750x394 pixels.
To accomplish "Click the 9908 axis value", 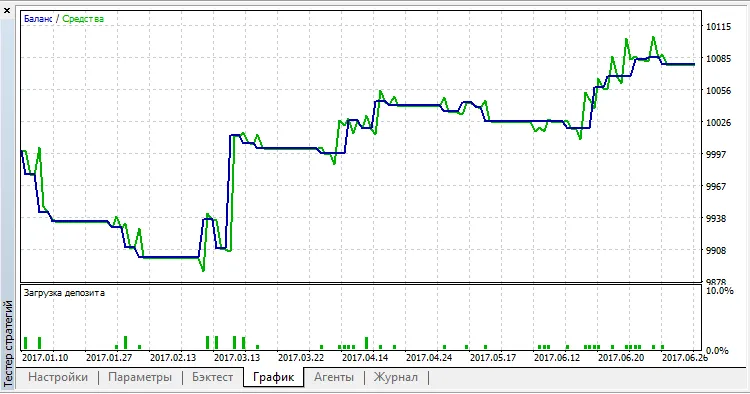I will [x=717, y=251].
